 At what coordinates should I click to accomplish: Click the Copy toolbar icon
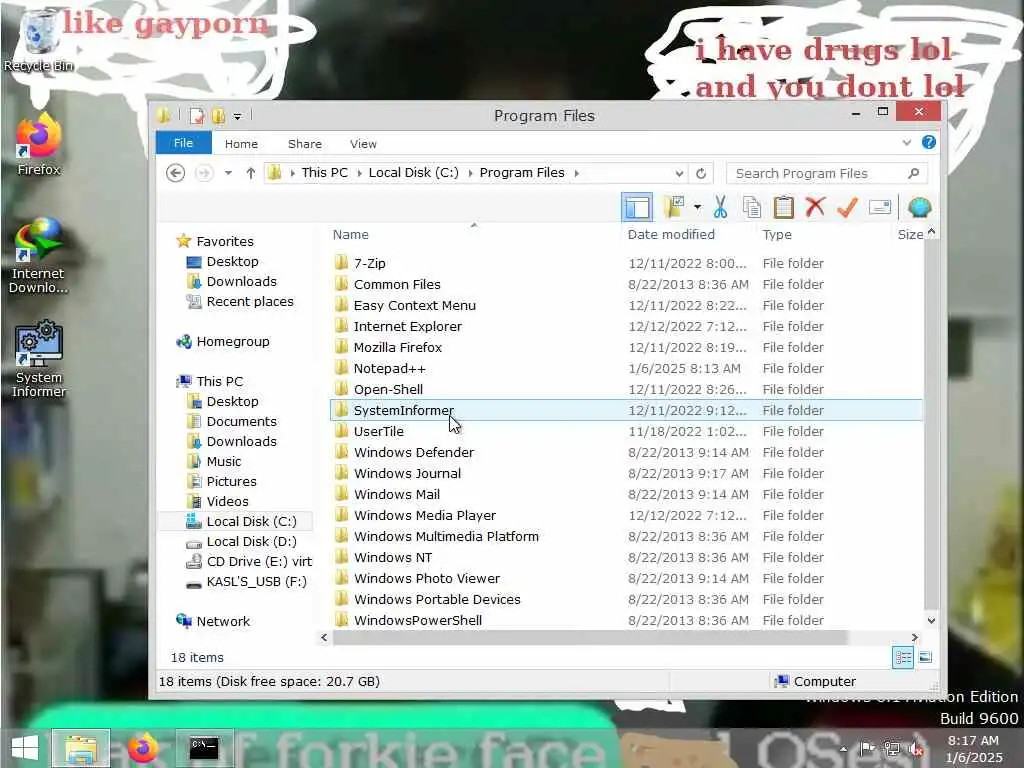[x=752, y=207]
